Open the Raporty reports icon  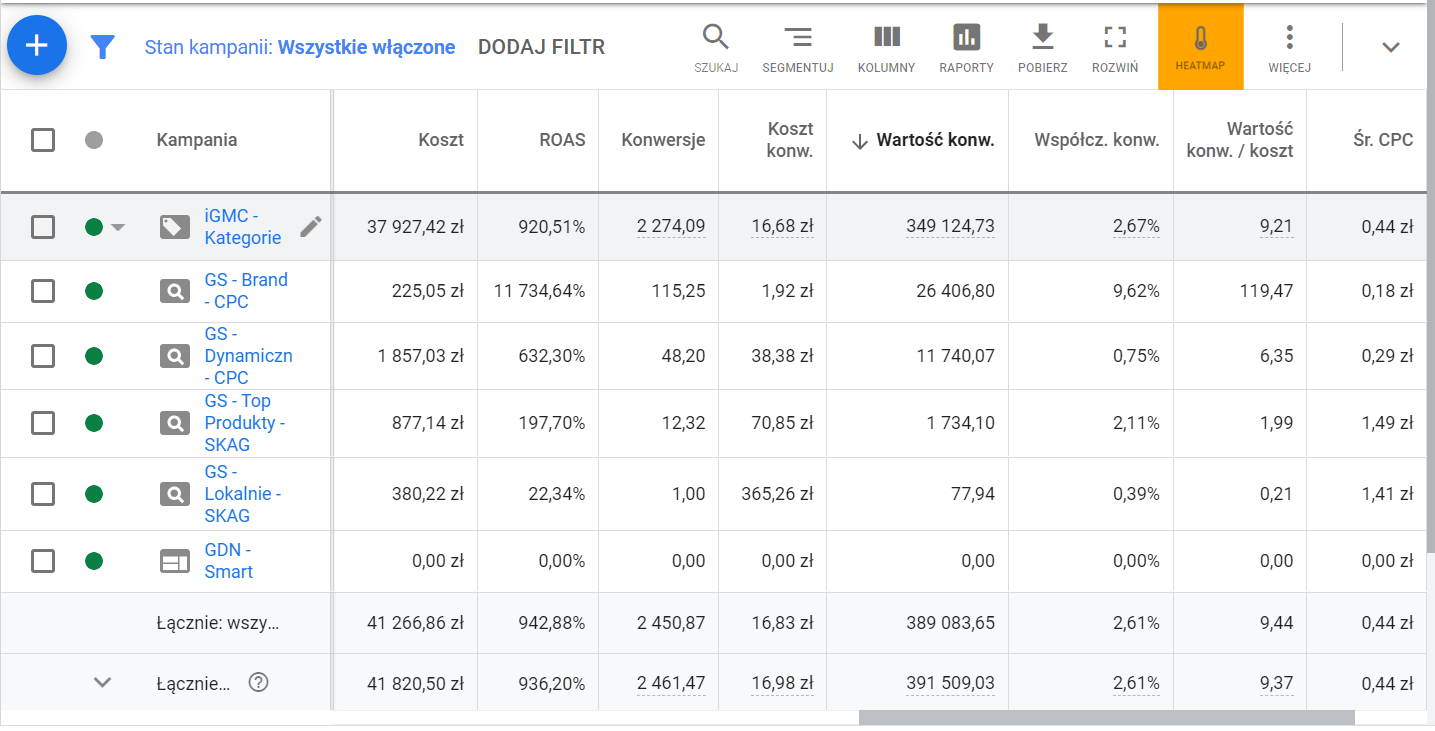pos(966,47)
